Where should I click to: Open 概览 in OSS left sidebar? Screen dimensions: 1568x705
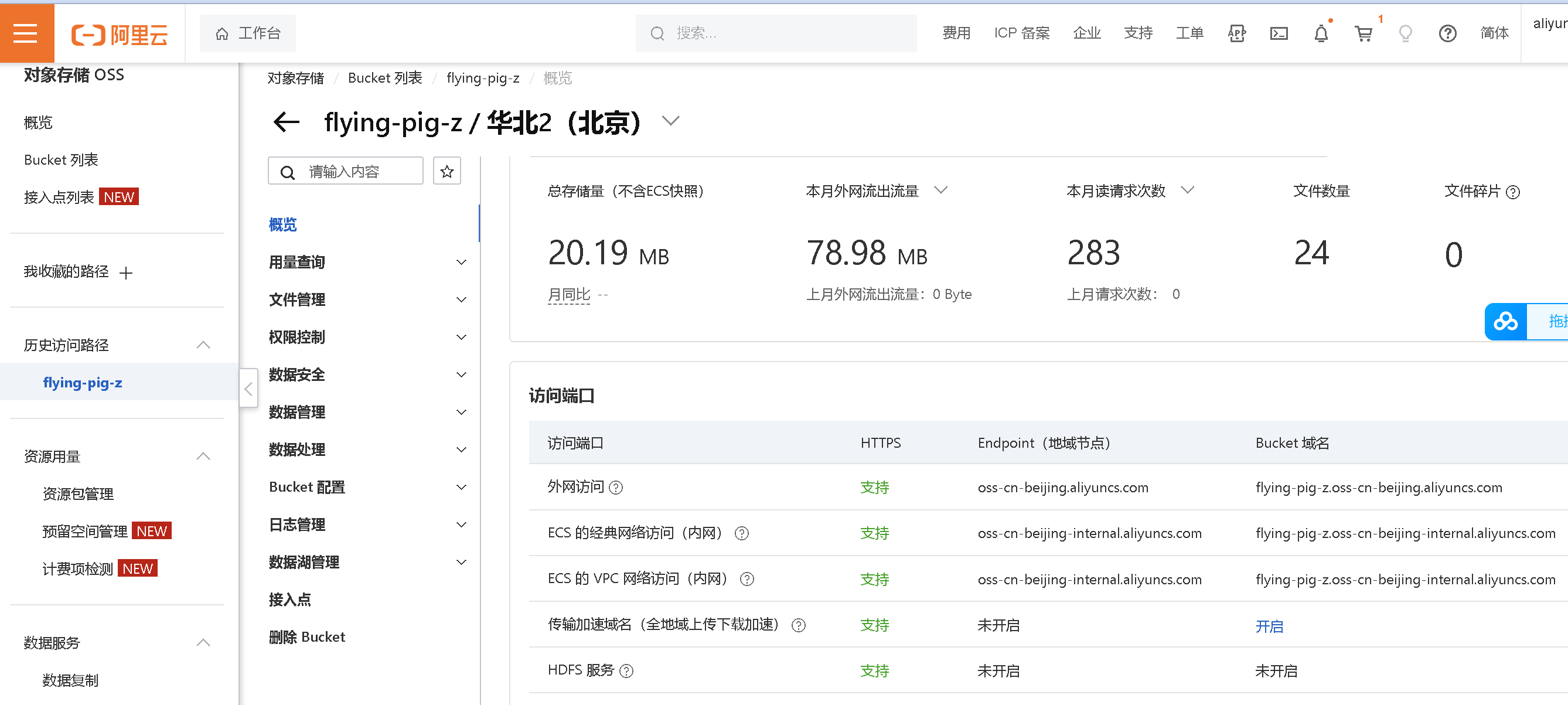click(38, 123)
